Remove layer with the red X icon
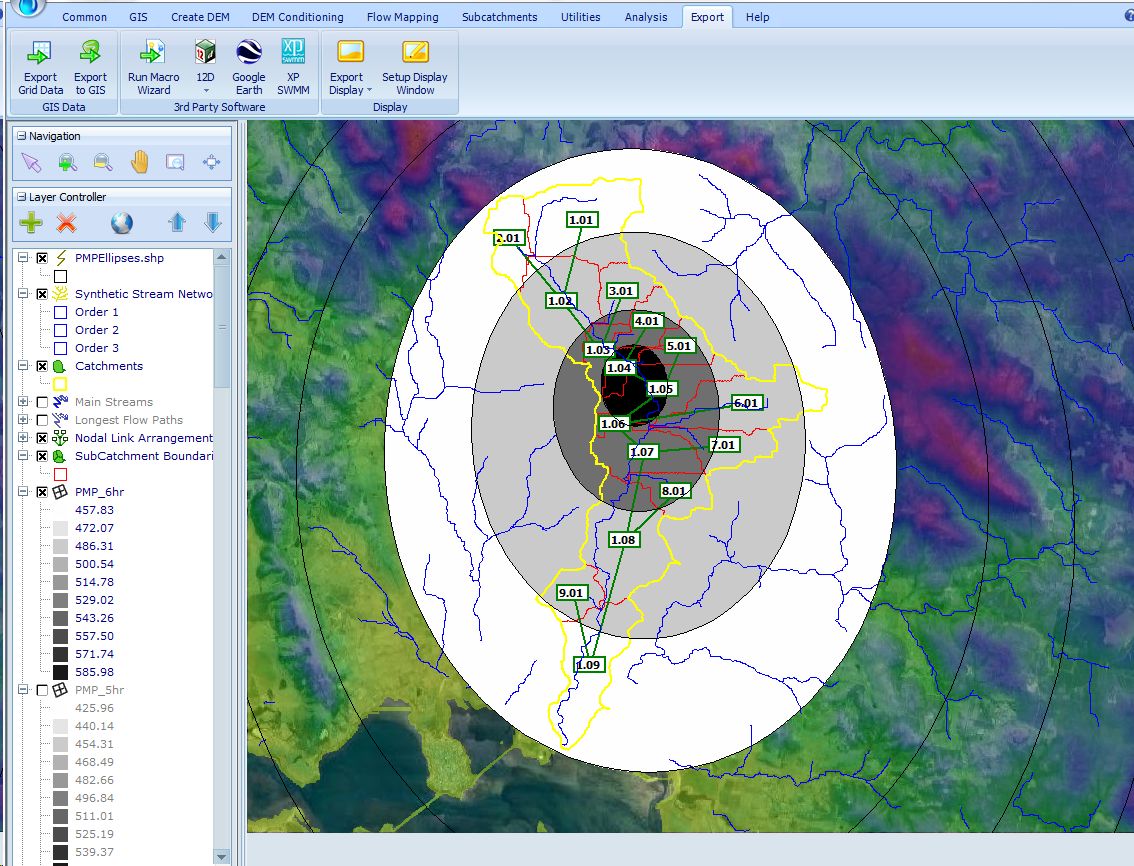The width and height of the screenshot is (1134, 866). click(67, 223)
